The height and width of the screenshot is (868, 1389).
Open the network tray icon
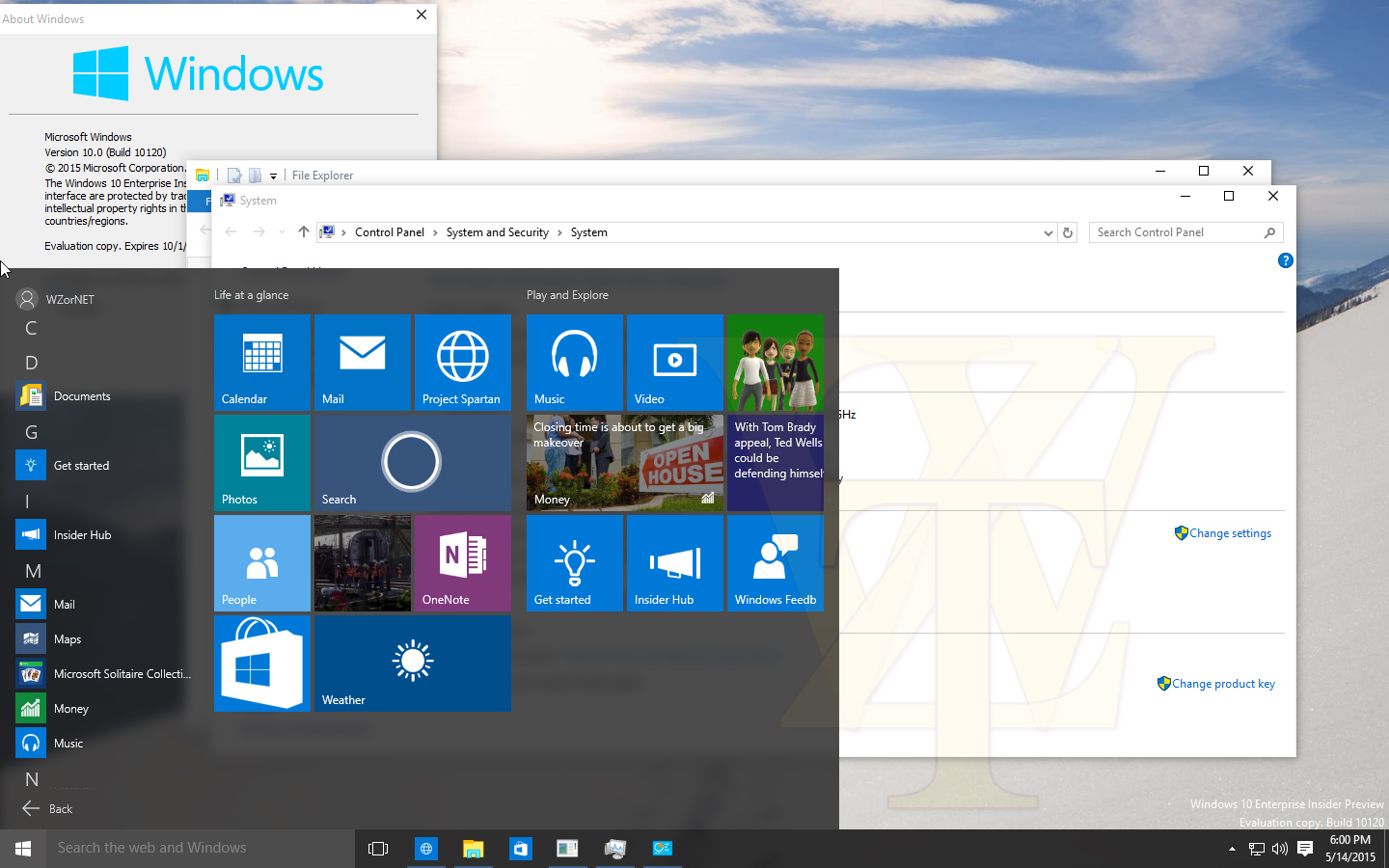coord(1256,849)
